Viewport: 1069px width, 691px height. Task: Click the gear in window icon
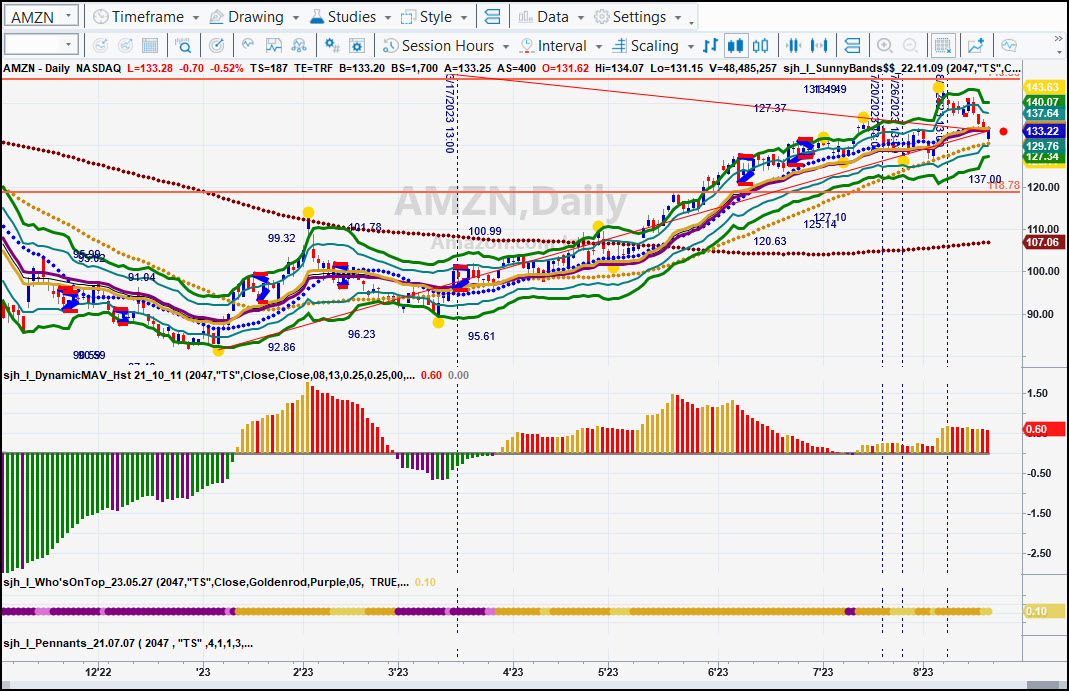[x=357, y=46]
